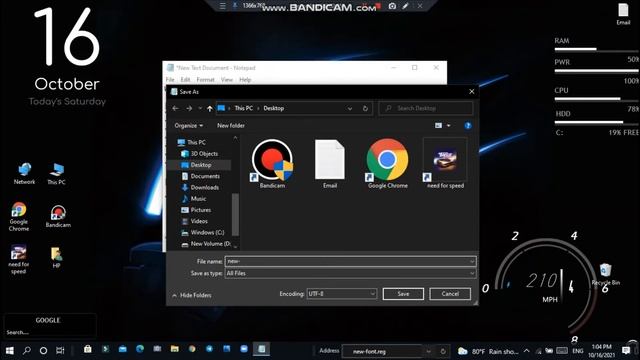Open File Explorer on the taskbar
Viewport: 640px width, 360px height.
(x=175, y=349)
